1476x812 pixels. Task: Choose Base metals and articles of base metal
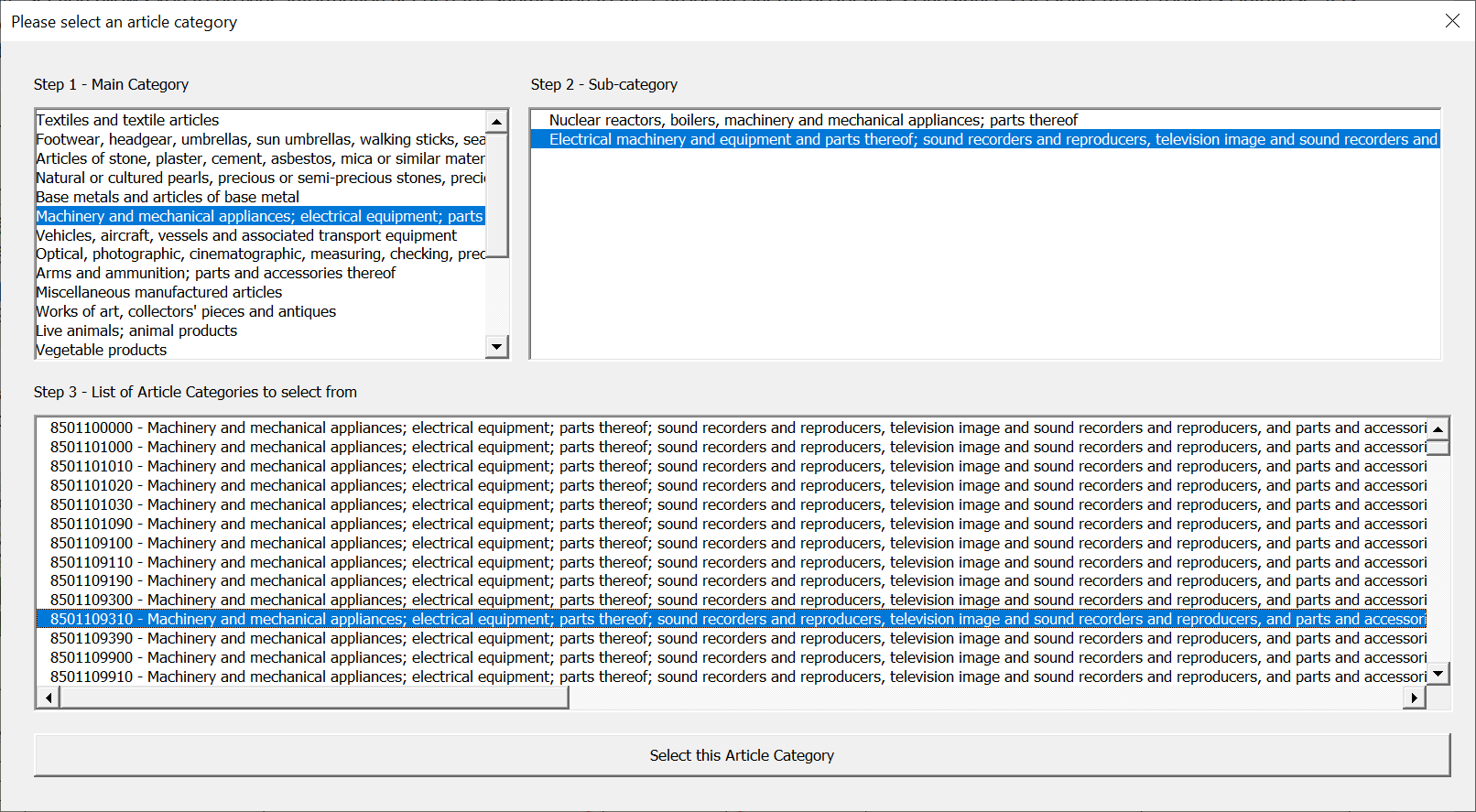pos(168,197)
